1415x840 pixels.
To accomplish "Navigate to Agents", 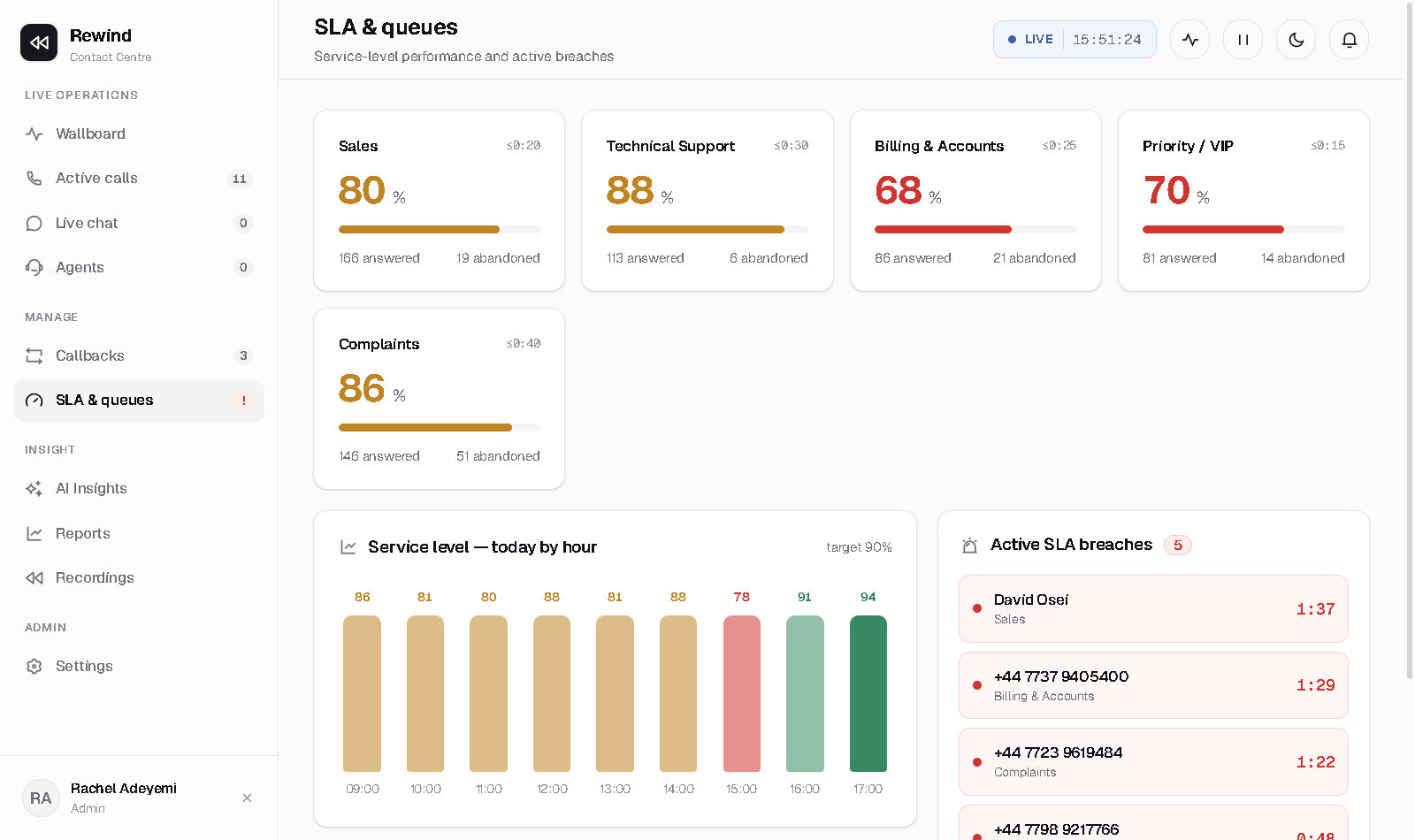I will click(x=139, y=268).
